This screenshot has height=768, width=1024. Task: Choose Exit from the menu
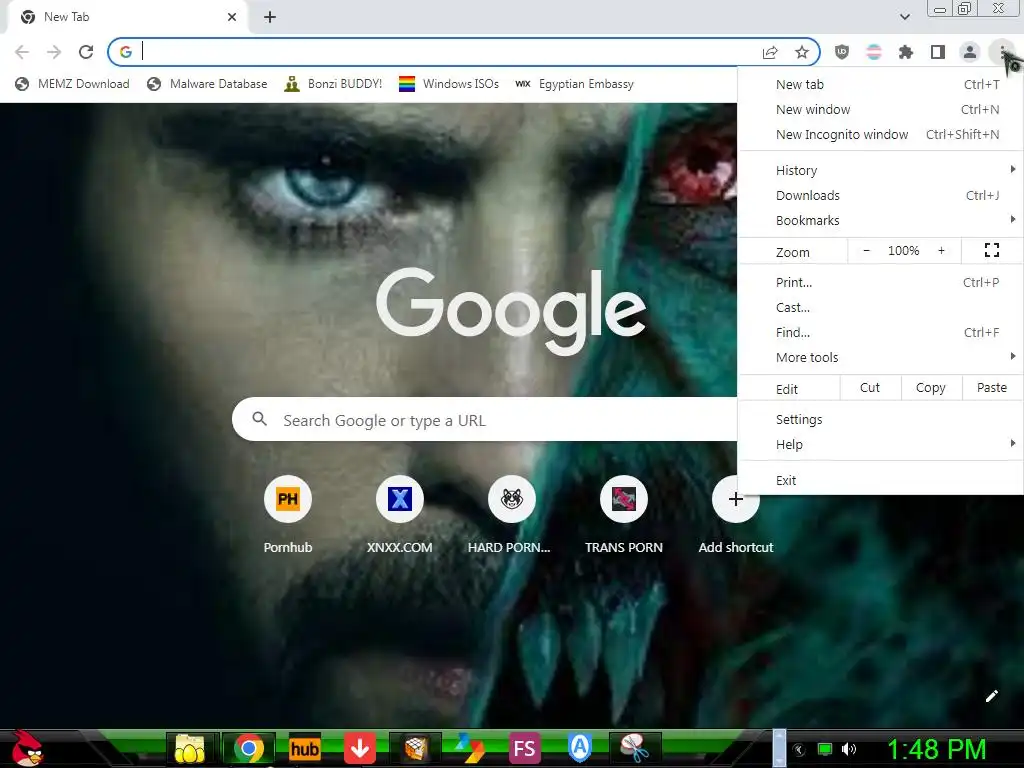click(880, 481)
